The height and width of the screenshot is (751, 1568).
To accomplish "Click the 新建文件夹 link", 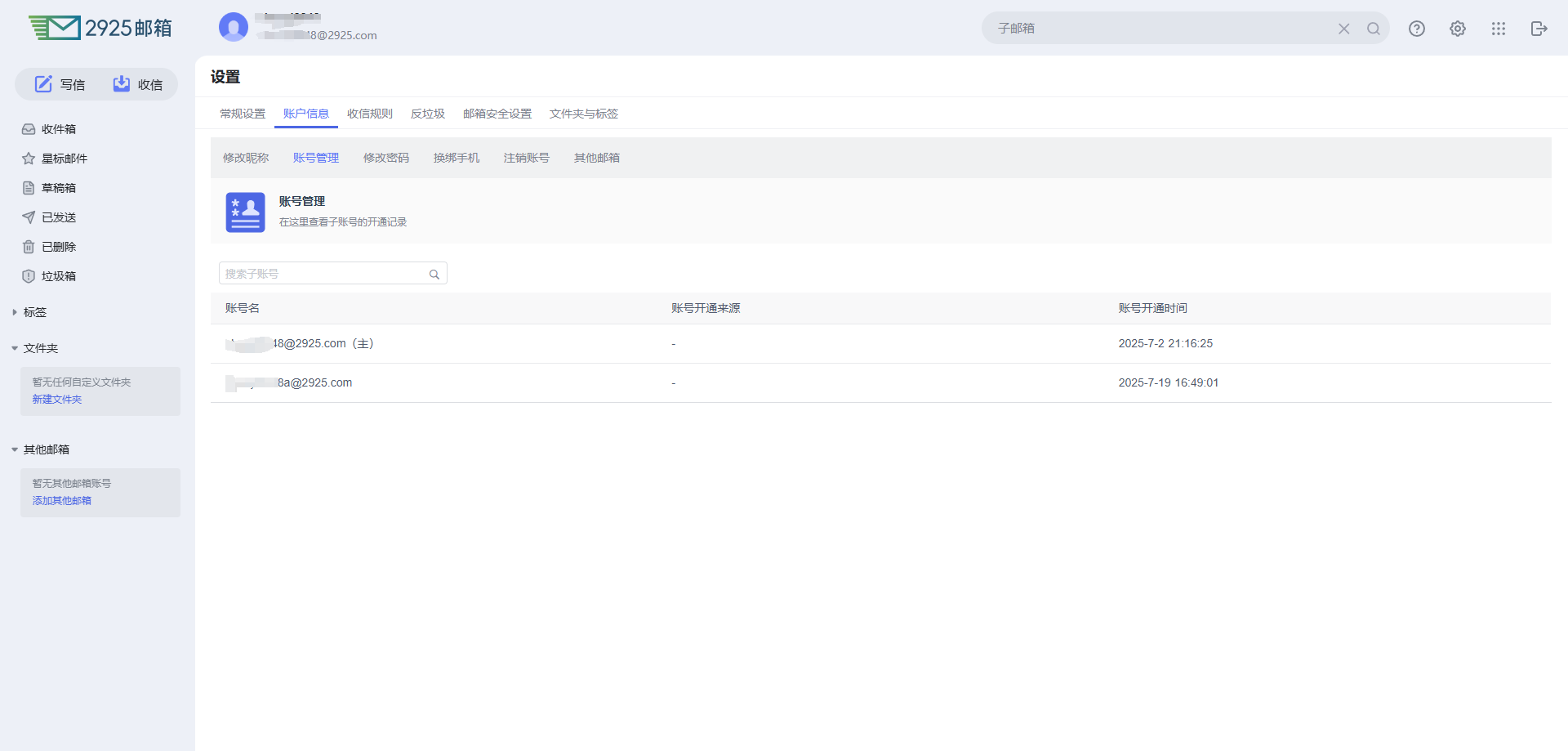I will [57, 400].
